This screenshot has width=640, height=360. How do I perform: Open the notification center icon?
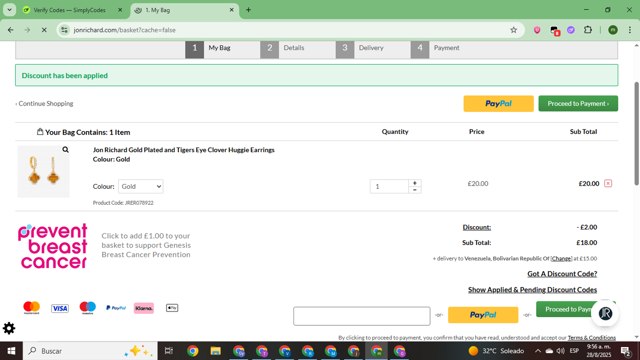[x=625, y=351]
